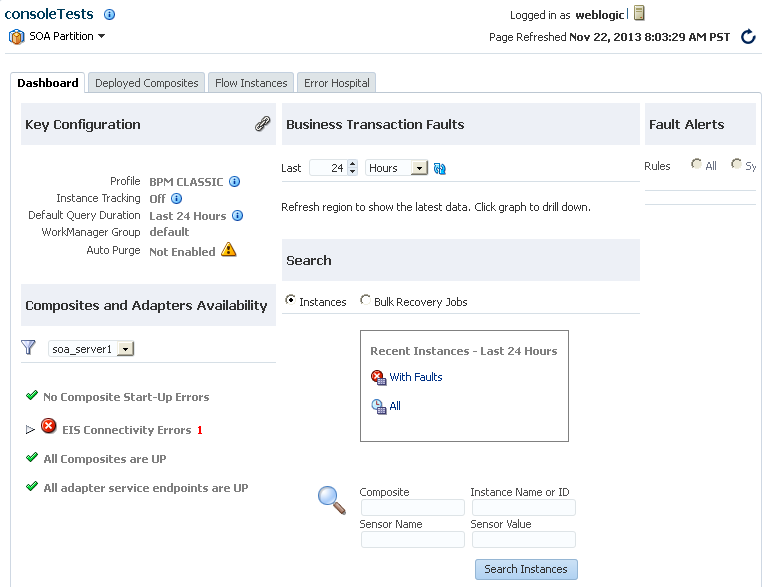Click the magnifying glass search icon
This screenshot has width=763, height=587.
332,500
